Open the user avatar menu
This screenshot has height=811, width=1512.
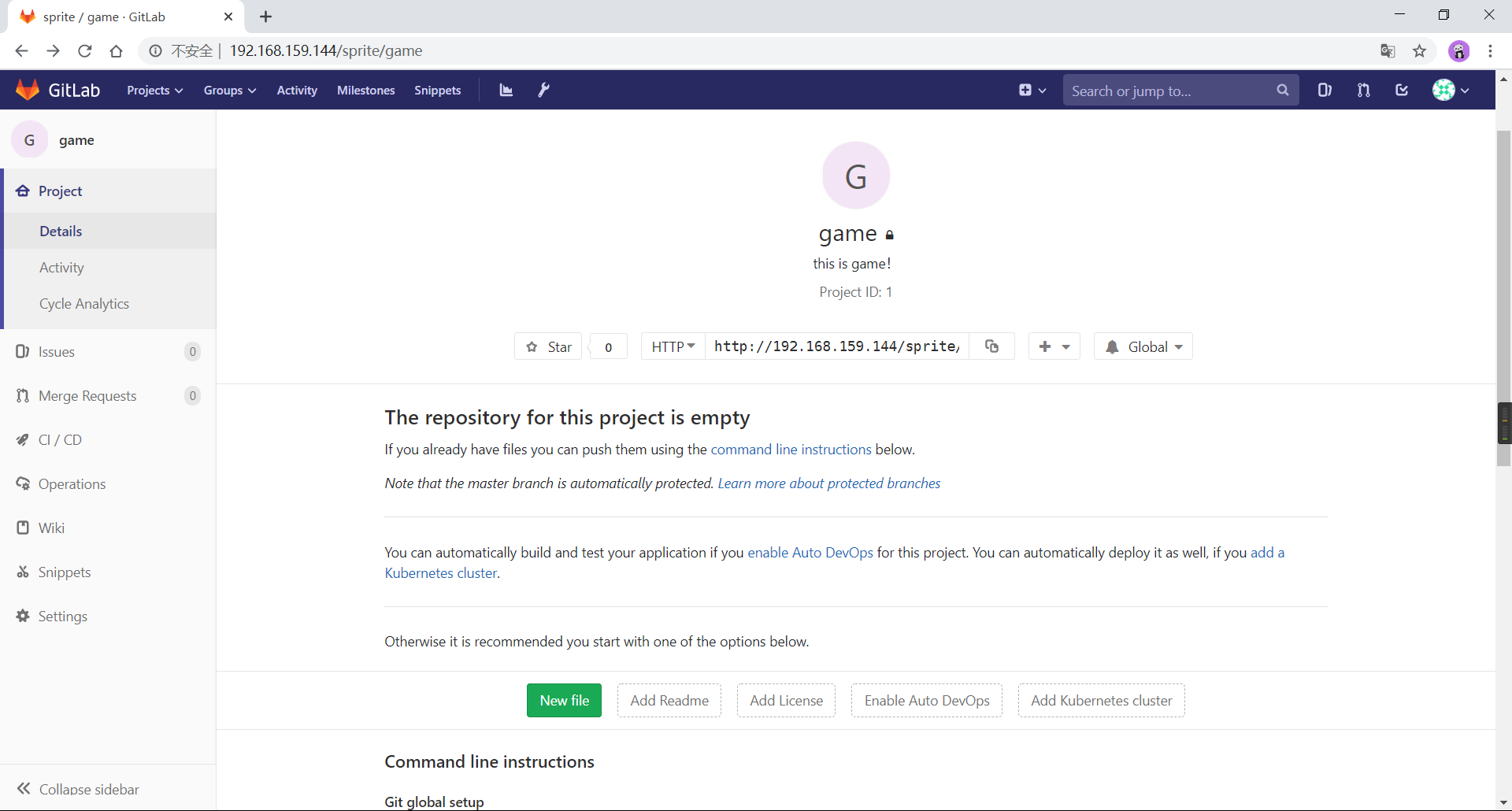point(1451,90)
